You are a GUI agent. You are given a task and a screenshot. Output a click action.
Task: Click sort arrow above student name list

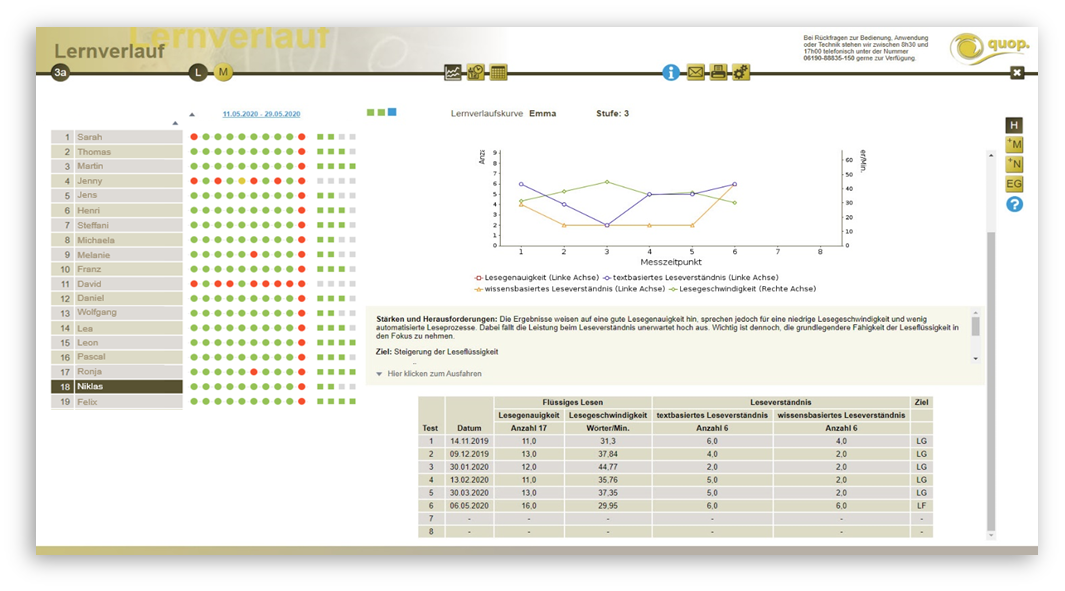175,123
